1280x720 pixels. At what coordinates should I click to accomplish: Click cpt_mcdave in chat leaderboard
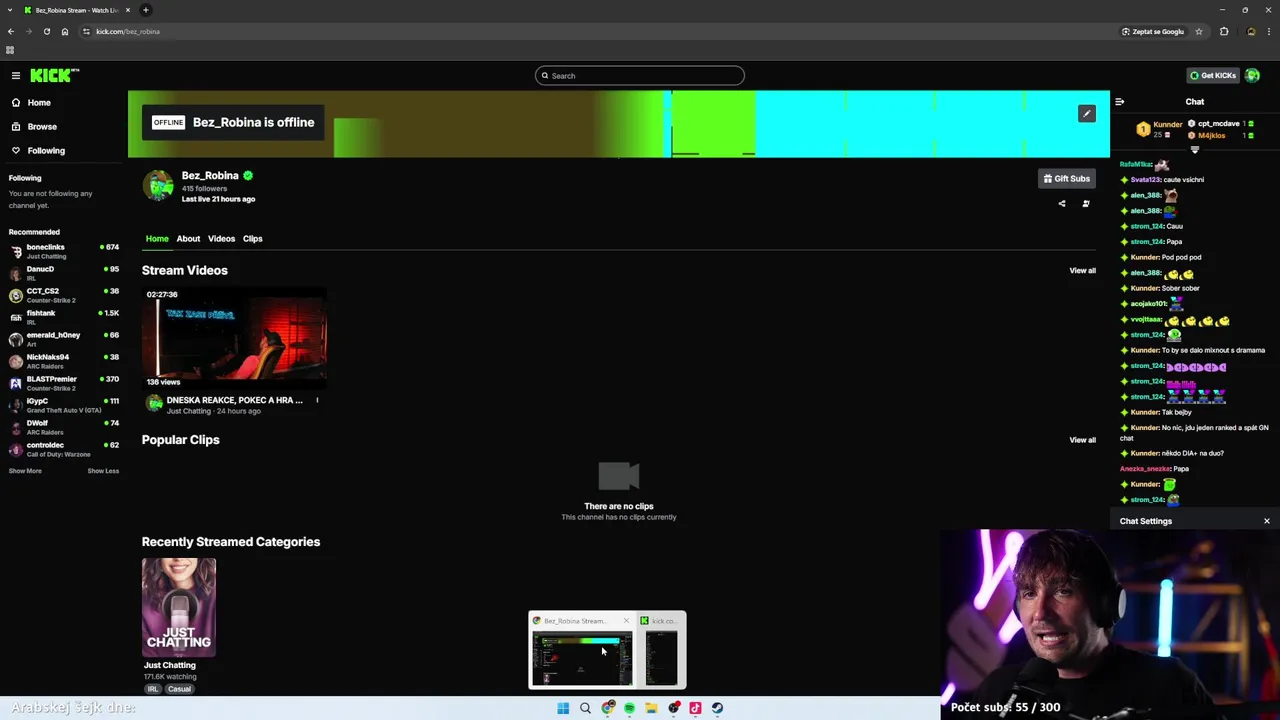click(1218, 124)
